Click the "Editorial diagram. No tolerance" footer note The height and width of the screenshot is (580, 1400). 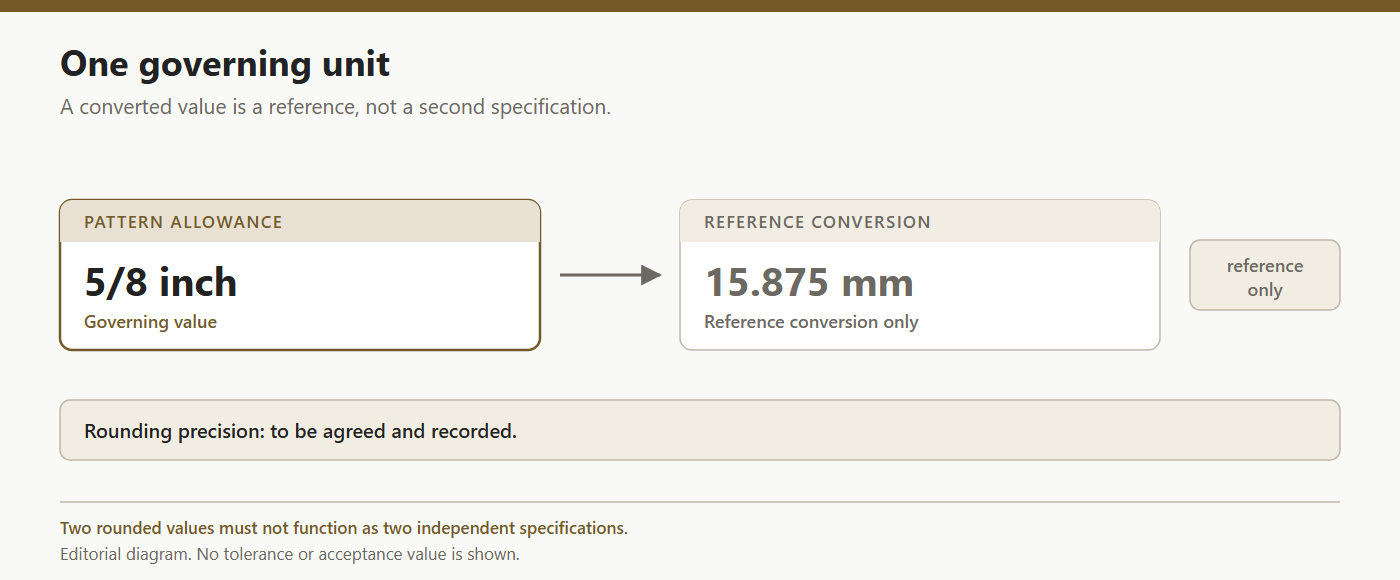click(290, 554)
